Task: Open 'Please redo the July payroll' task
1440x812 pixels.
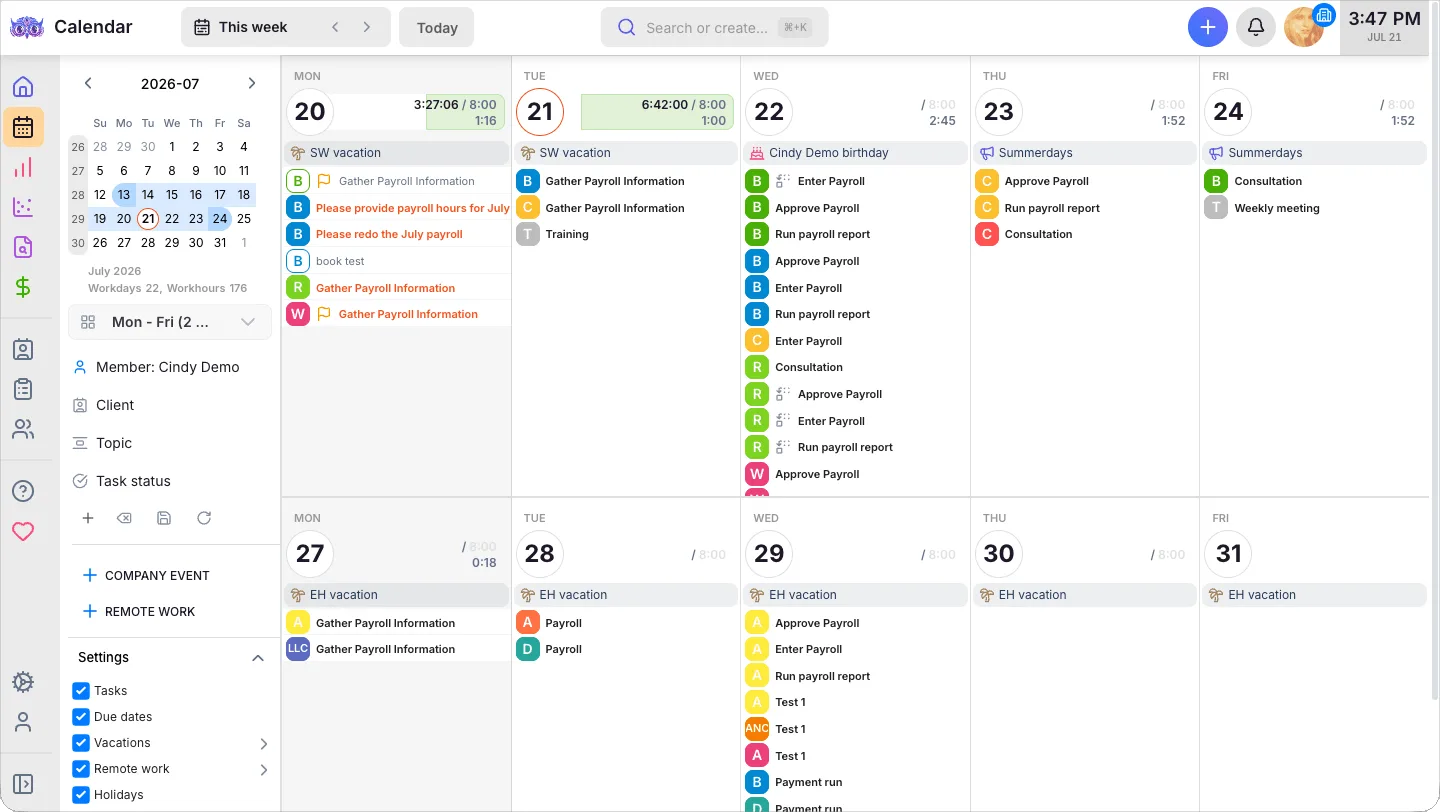Action: pos(389,234)
